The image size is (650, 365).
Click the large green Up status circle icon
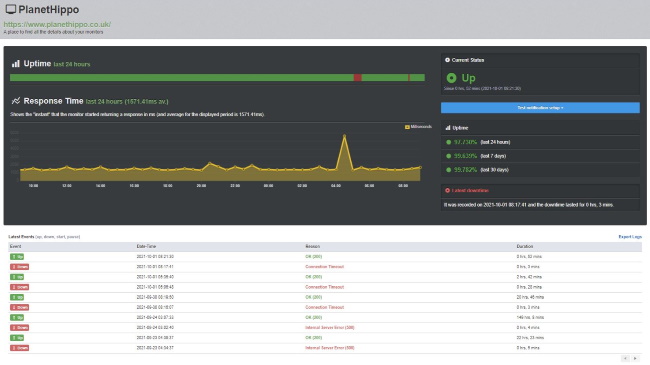pyautogui.click(x=451, y=78)
